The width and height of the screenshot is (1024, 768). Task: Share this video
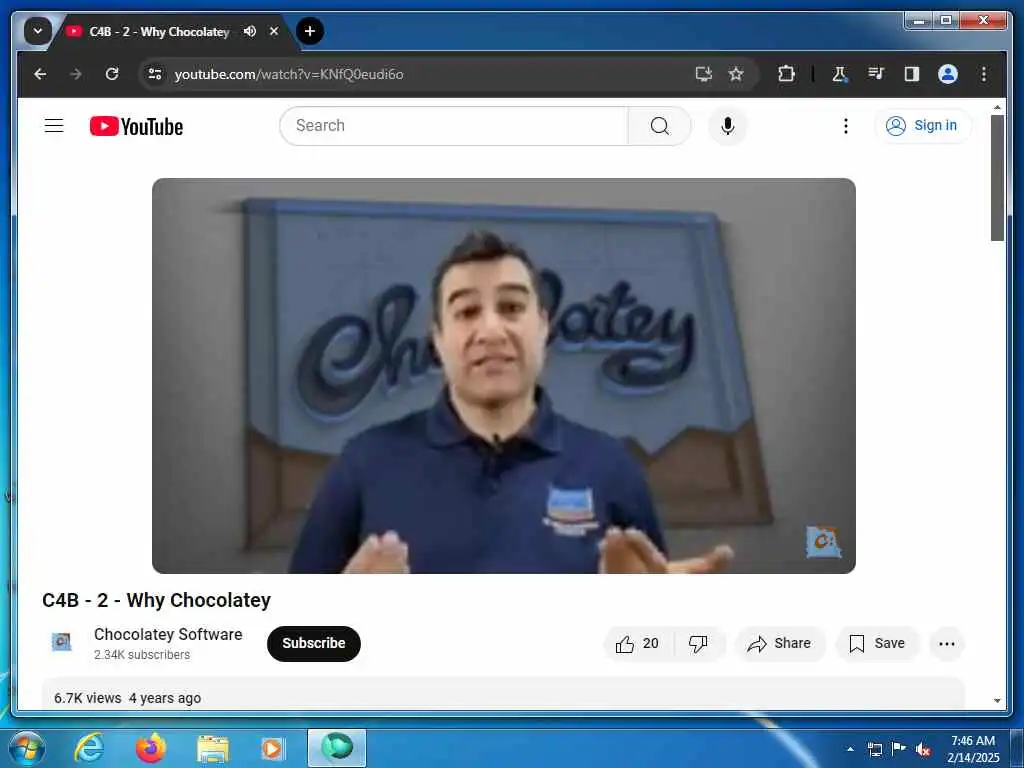[x=780, y=643]
